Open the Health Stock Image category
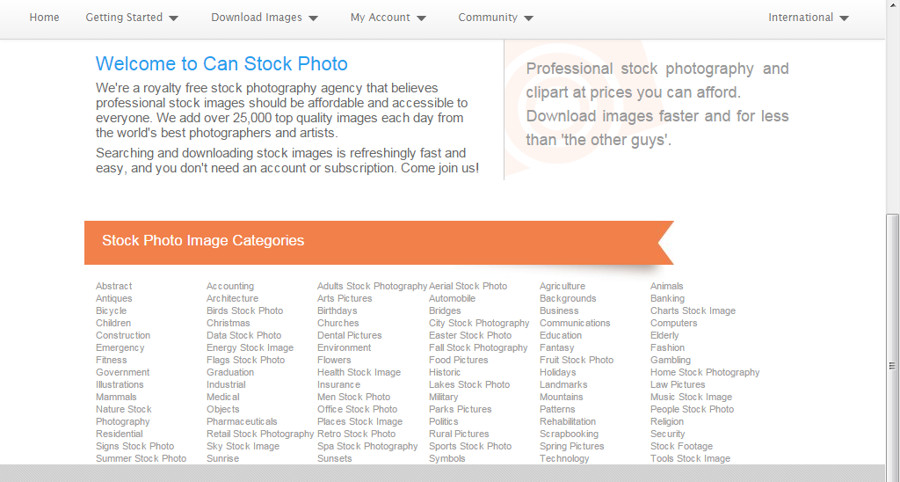The image size is (900, 482). (x=359, y=372)
